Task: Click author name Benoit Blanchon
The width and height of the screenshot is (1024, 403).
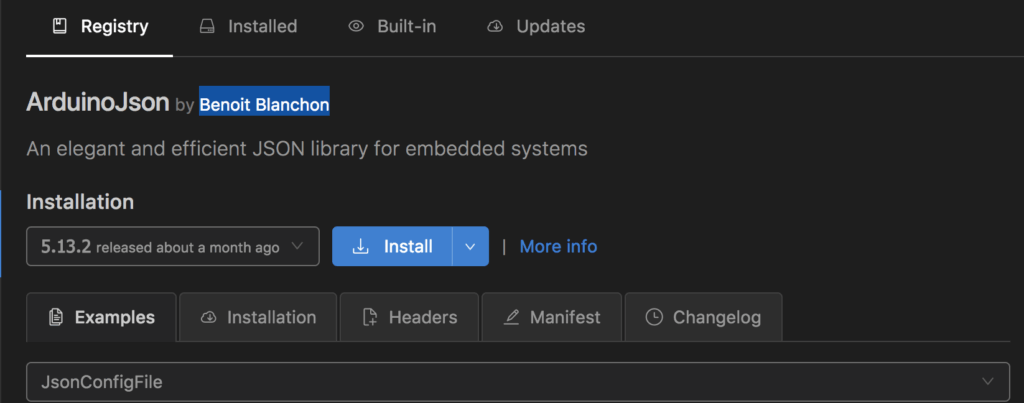Action: coord(264,104)
